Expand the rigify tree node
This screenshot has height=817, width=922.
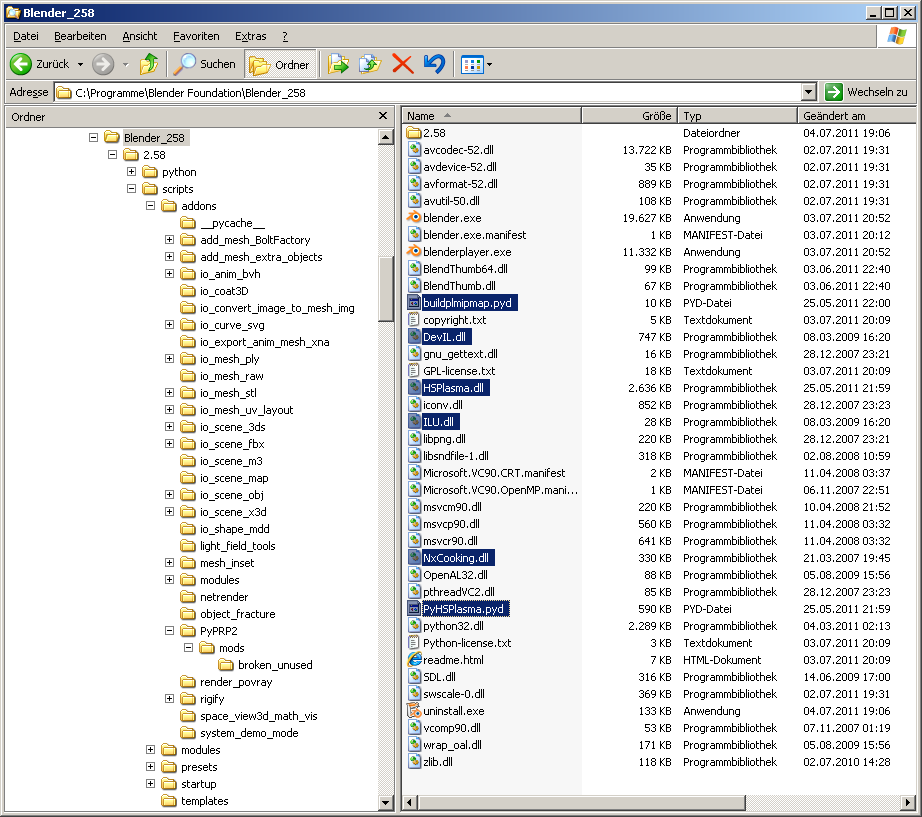pos(169,699)
